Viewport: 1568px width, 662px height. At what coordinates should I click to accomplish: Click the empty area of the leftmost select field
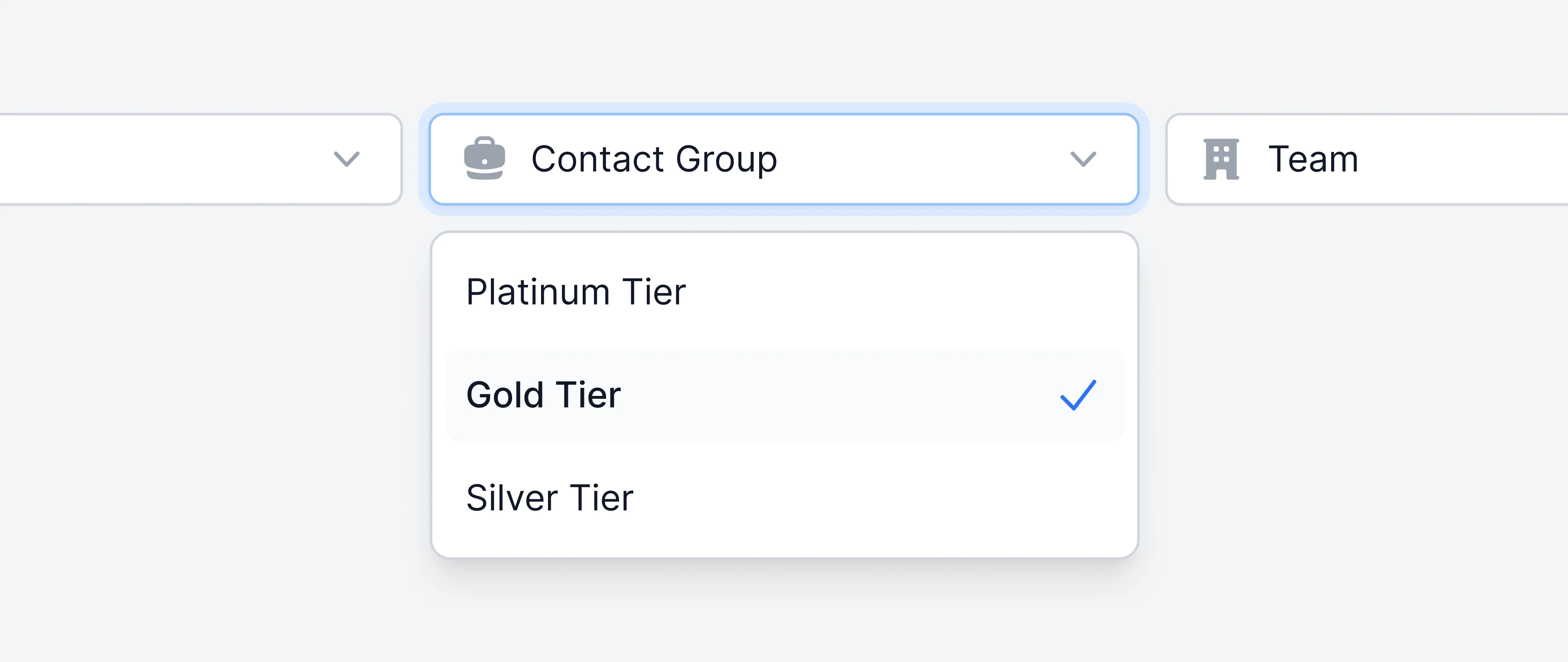(x=164, y=159)
